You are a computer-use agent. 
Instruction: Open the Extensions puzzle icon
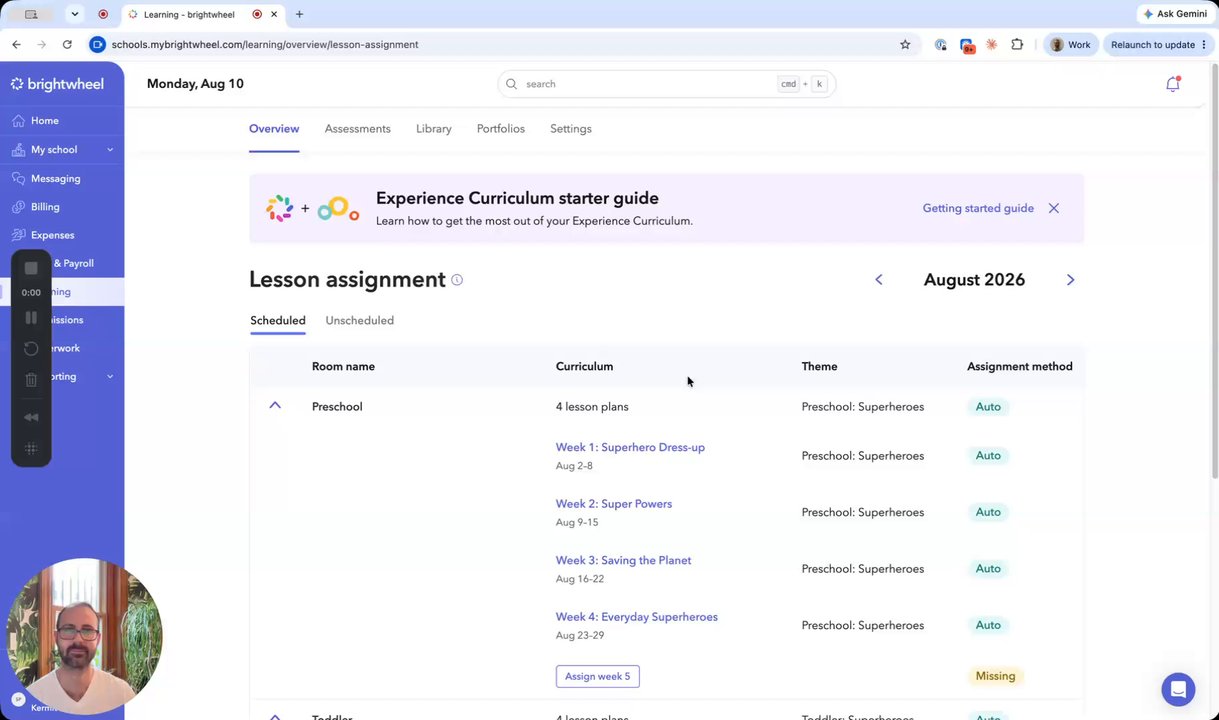tap(1017, 44)
